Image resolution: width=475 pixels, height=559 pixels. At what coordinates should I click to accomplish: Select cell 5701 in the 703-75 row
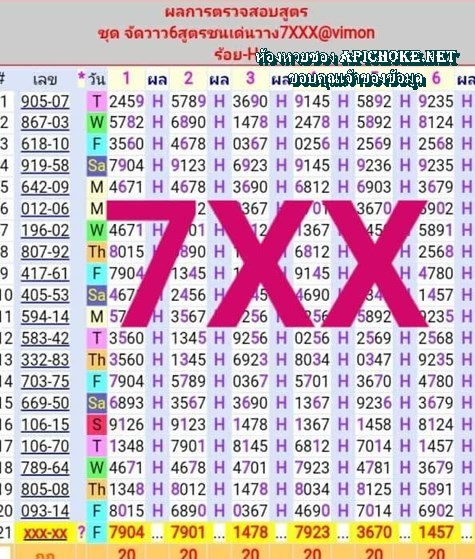(x=312, y=381)
